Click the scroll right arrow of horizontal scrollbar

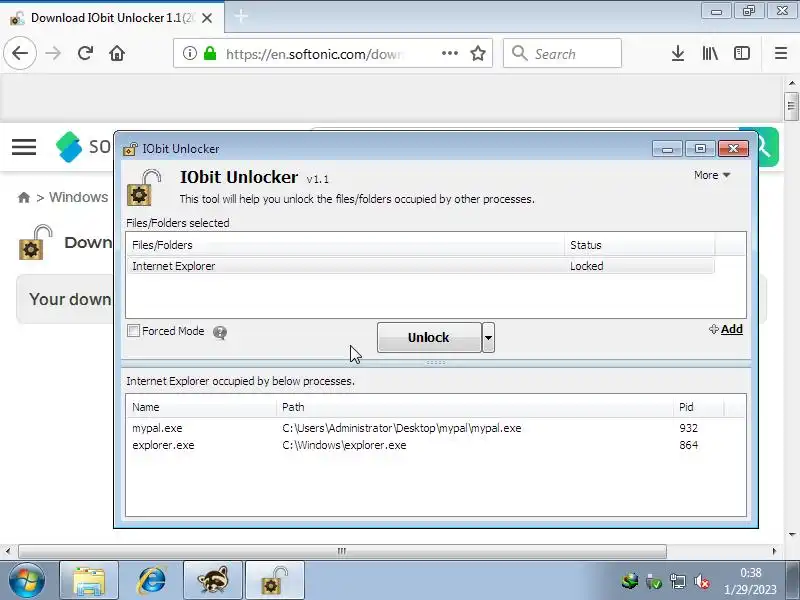coord(774,551)
